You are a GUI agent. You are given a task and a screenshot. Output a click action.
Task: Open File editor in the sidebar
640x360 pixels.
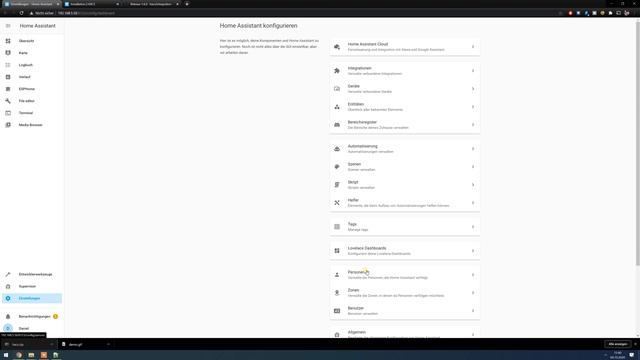click(x=32, y=101)
